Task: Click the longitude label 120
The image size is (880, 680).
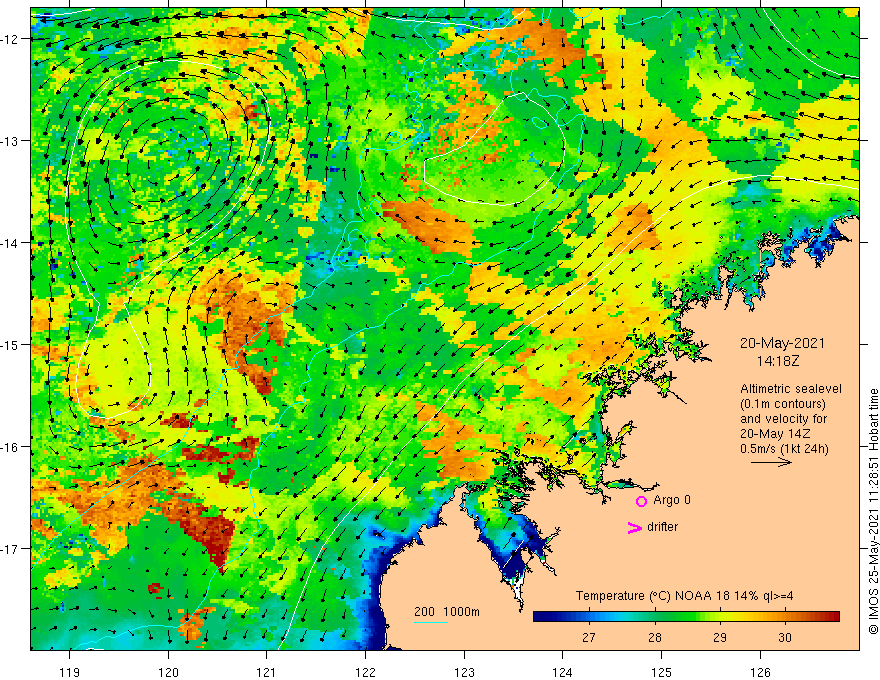Action: click(168, 672)
